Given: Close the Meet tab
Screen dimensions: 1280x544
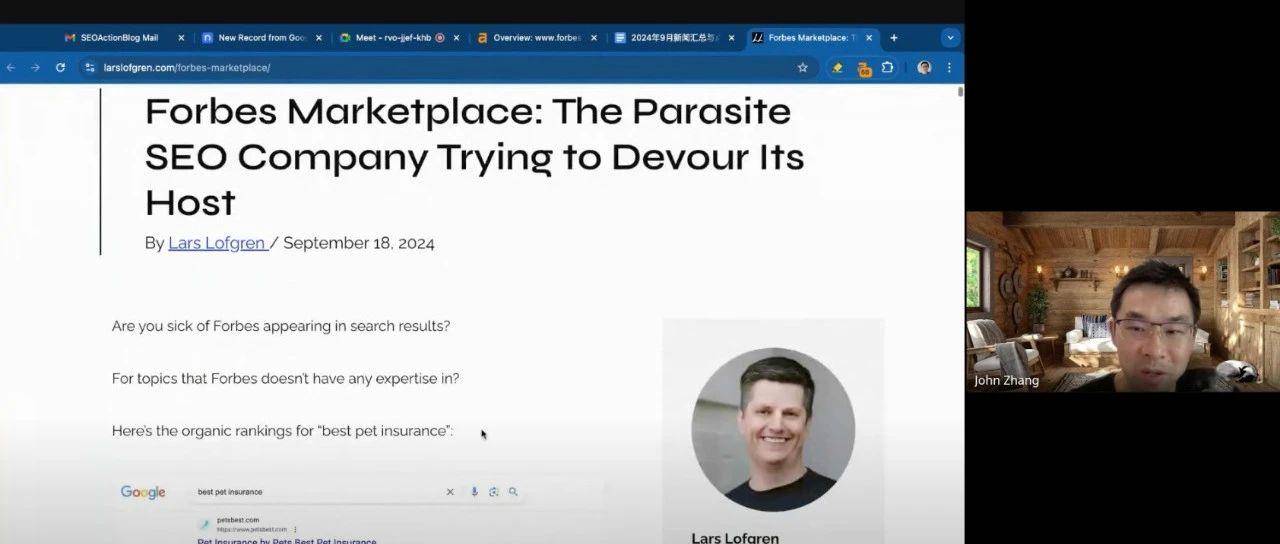Looking at the screenshot, I should click(x=457, y=37).
